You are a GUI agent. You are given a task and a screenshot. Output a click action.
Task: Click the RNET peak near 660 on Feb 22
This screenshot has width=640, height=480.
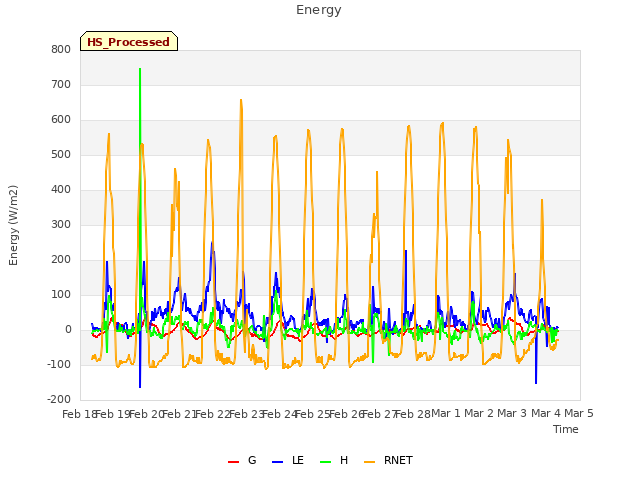(241, 100)
